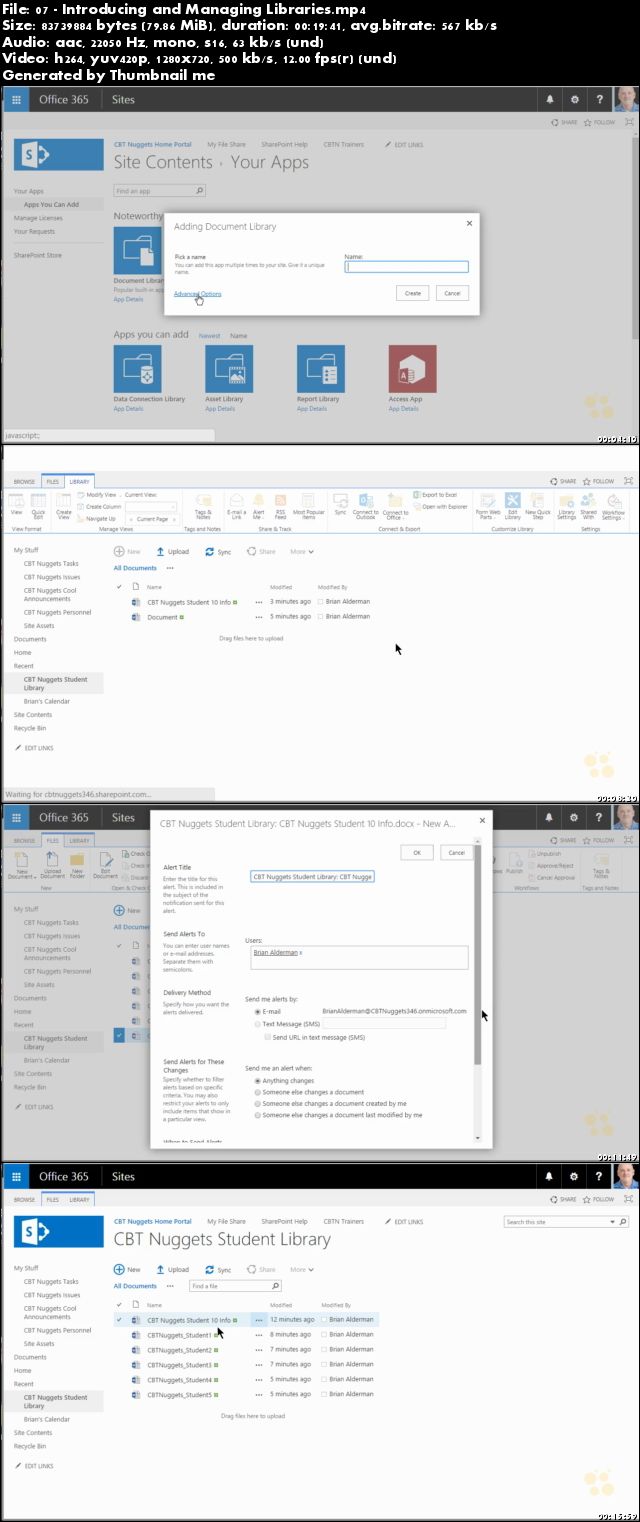Choose the Access App tile icon
The width and height of the screenshot is (640, 1522).
click(413, 369)
